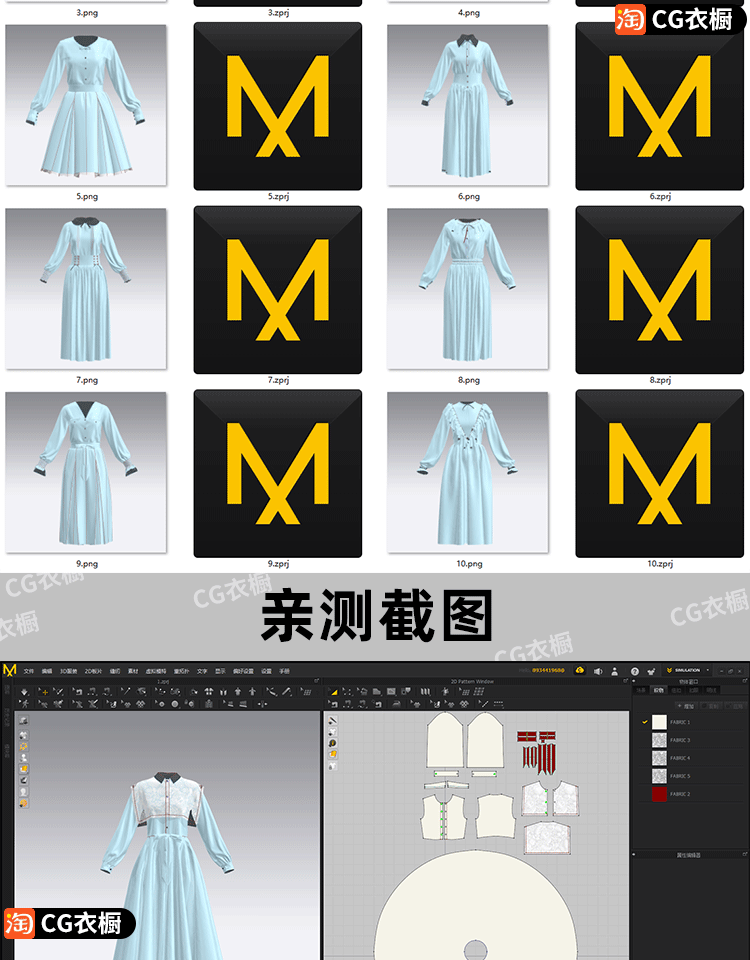Click the bottom orange icon in 3D viewport side strip
Image resolution: width=750 pixels, height=960 pixels.
point(24,803)
